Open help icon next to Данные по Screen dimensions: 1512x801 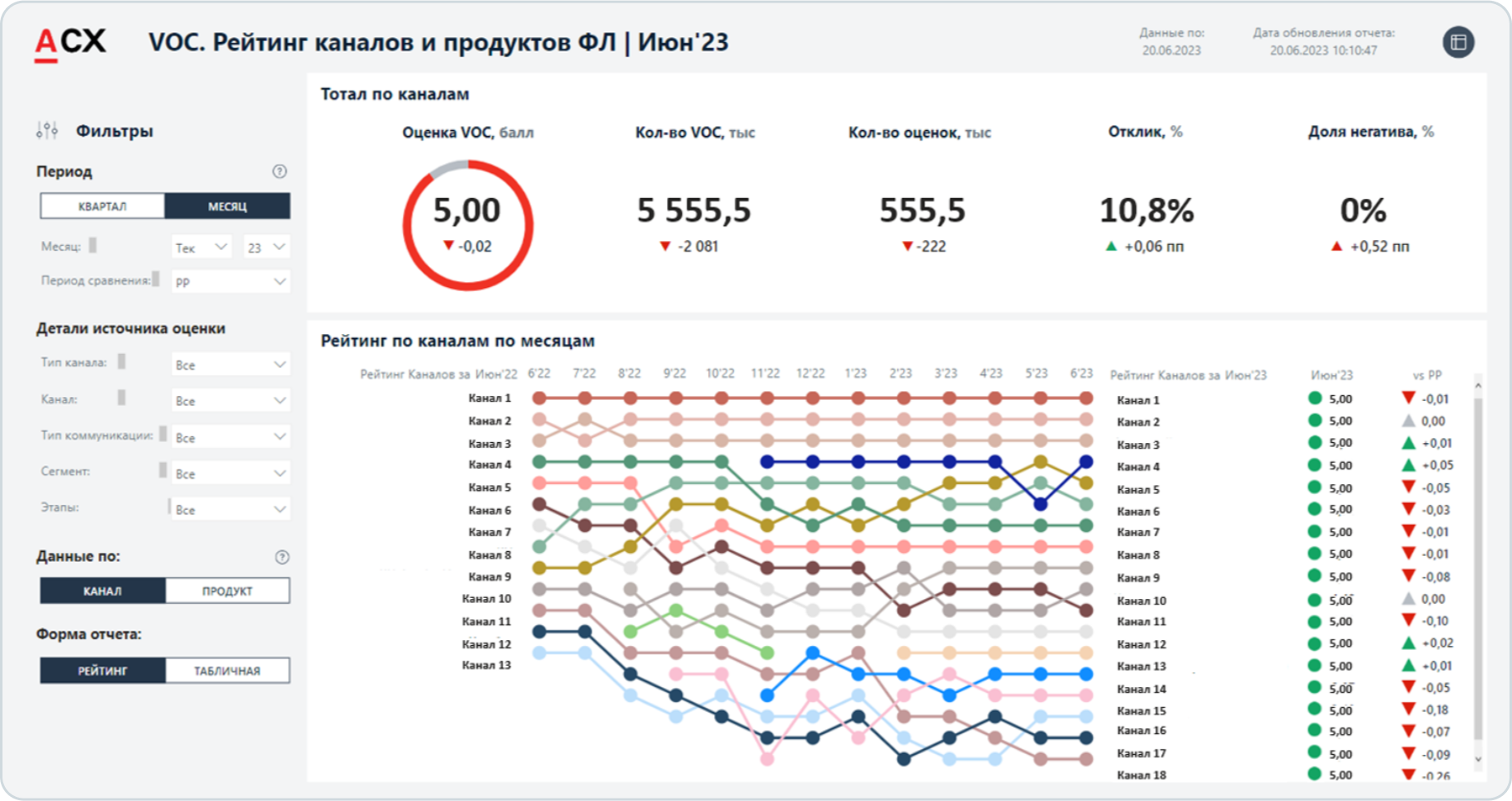282,557
